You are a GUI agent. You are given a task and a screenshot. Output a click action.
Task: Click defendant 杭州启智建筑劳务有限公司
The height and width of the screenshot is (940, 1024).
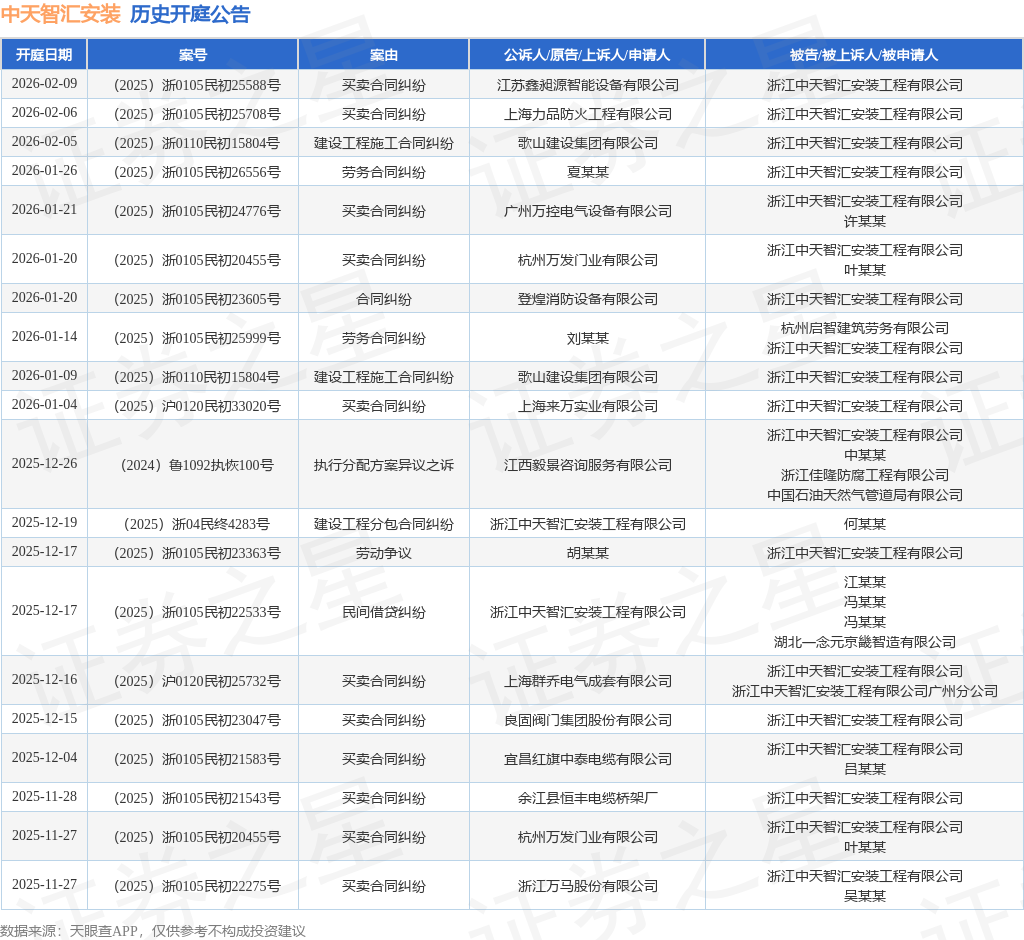[865, 328]
